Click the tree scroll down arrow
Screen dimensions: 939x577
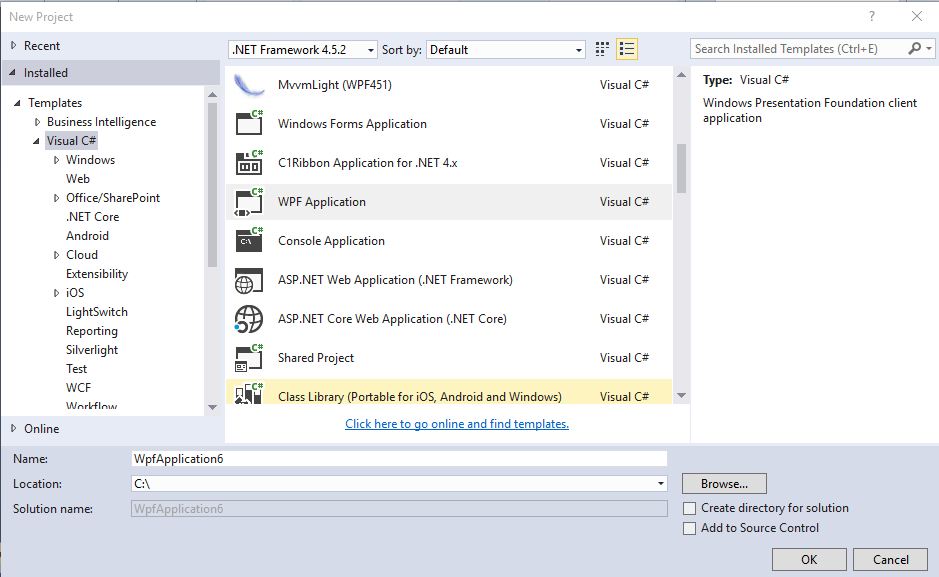click(x=213, y=407)
